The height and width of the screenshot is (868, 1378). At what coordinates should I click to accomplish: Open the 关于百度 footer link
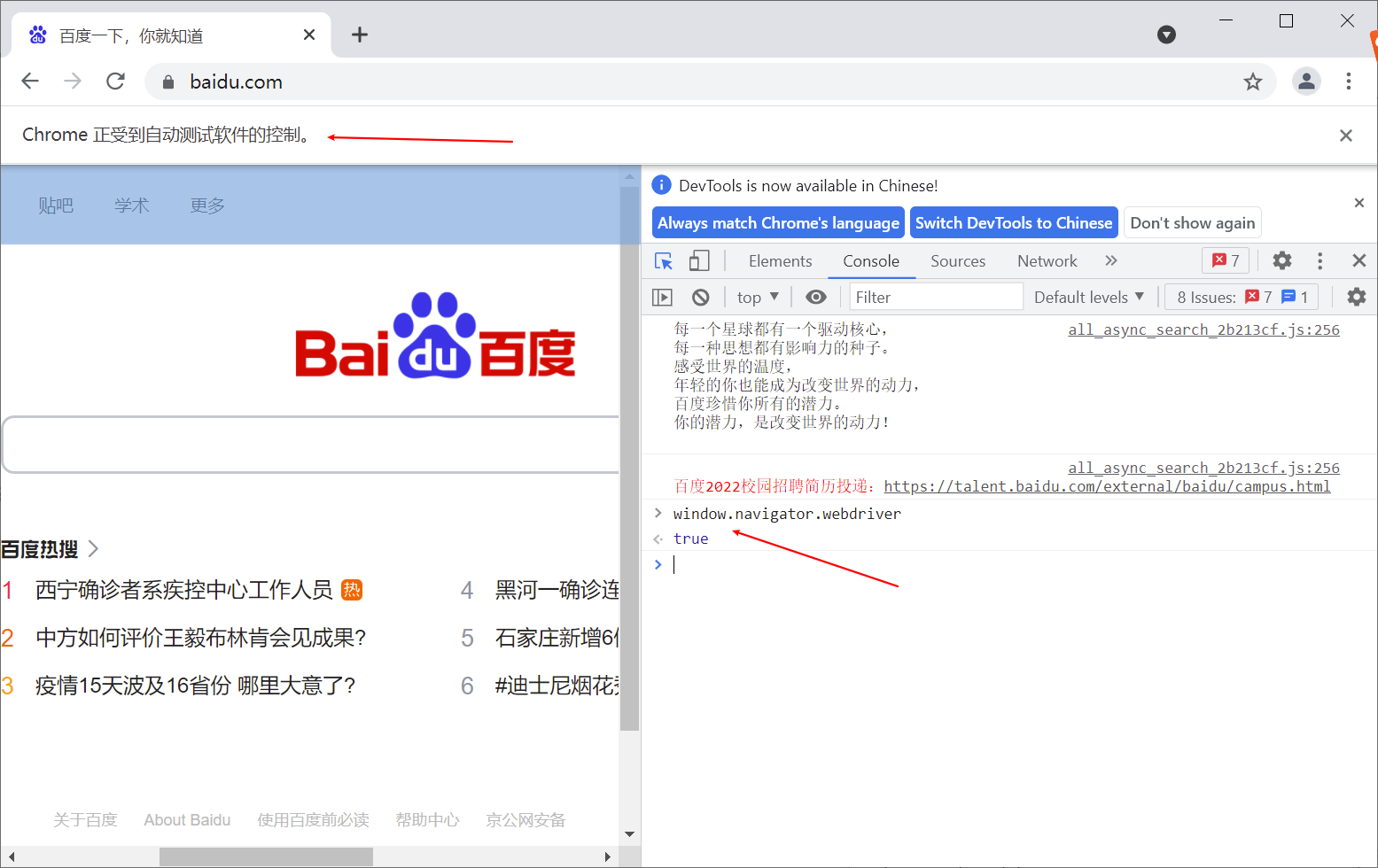click(85, 820)
